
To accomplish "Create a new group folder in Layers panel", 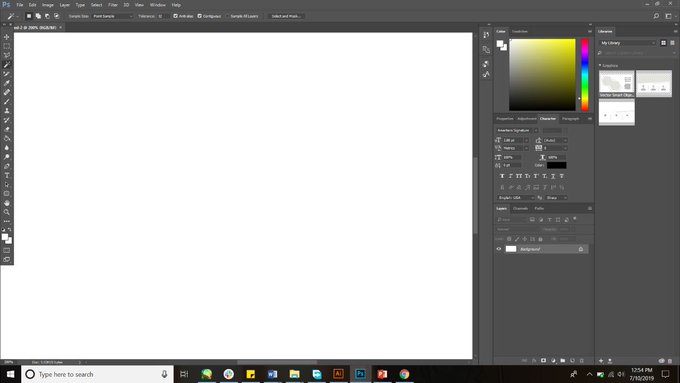I will [x=562, y=360].
